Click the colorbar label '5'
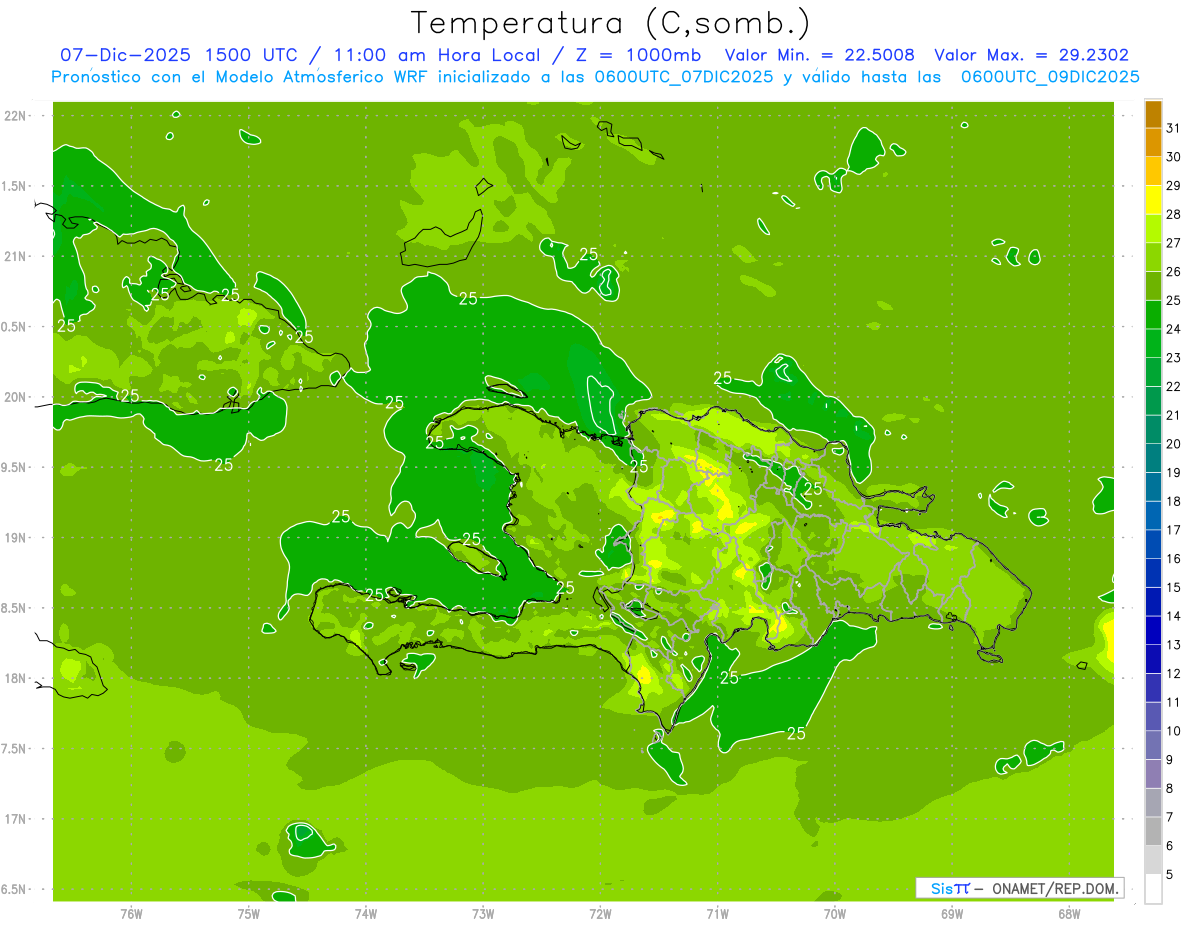Viewport: 1200px width, 927px height. [x=1170, y=875]
